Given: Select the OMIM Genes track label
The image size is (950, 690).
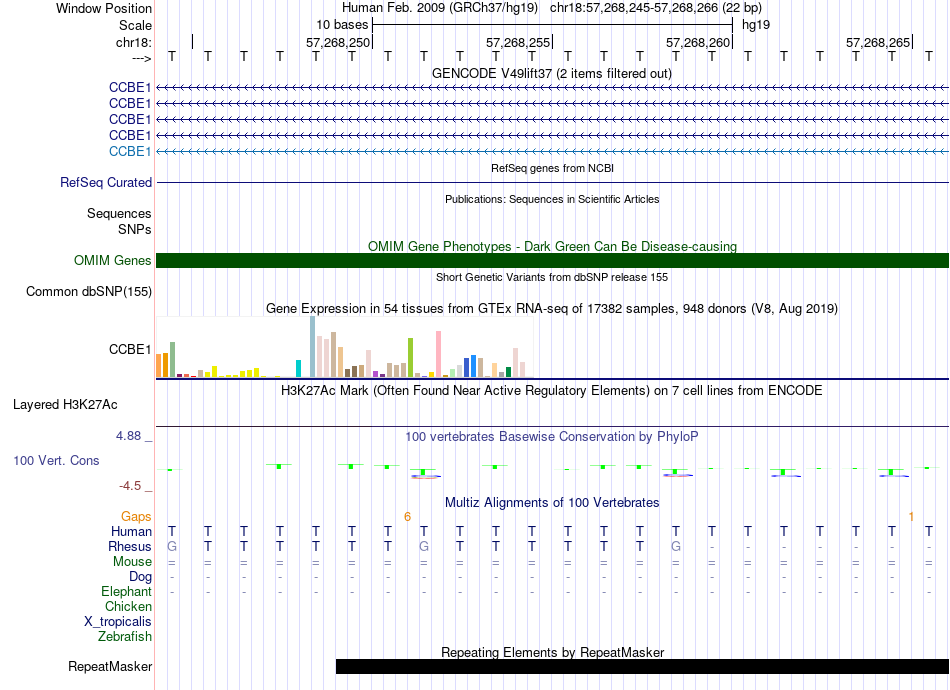Looking at the screenshot, I should [x=113, y=260].
